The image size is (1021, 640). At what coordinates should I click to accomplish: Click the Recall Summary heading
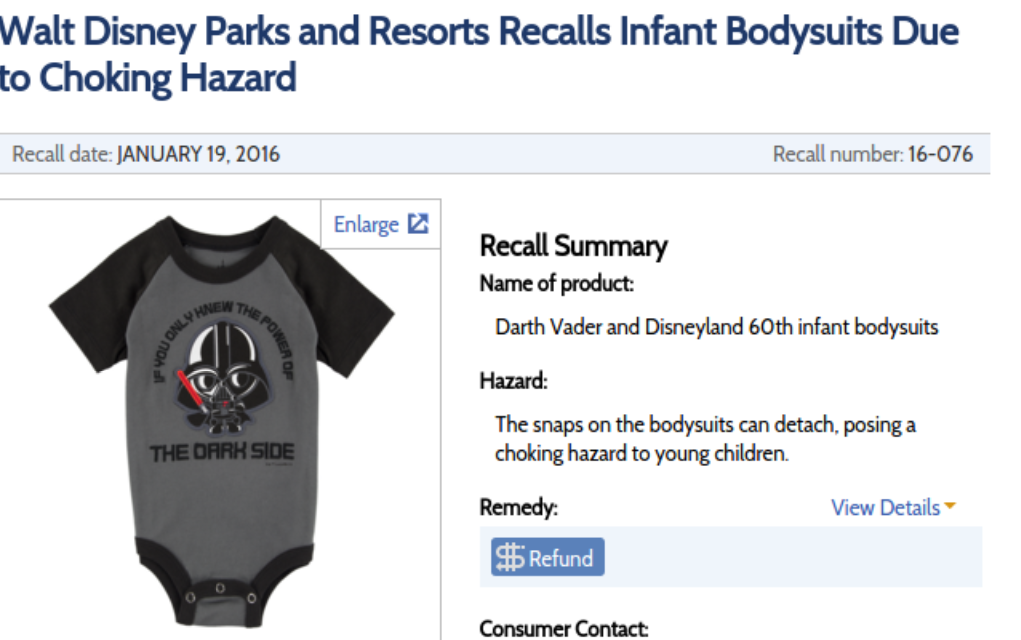[573, 246]
